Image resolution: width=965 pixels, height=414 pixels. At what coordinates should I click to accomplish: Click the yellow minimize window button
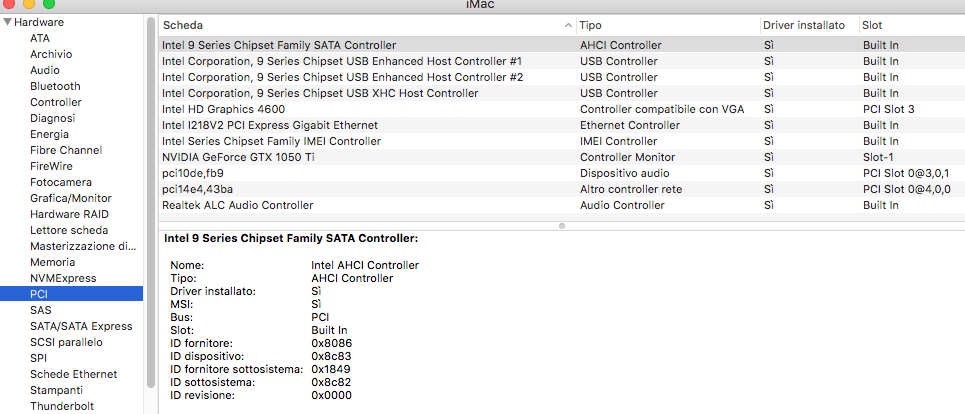point(29,4)
